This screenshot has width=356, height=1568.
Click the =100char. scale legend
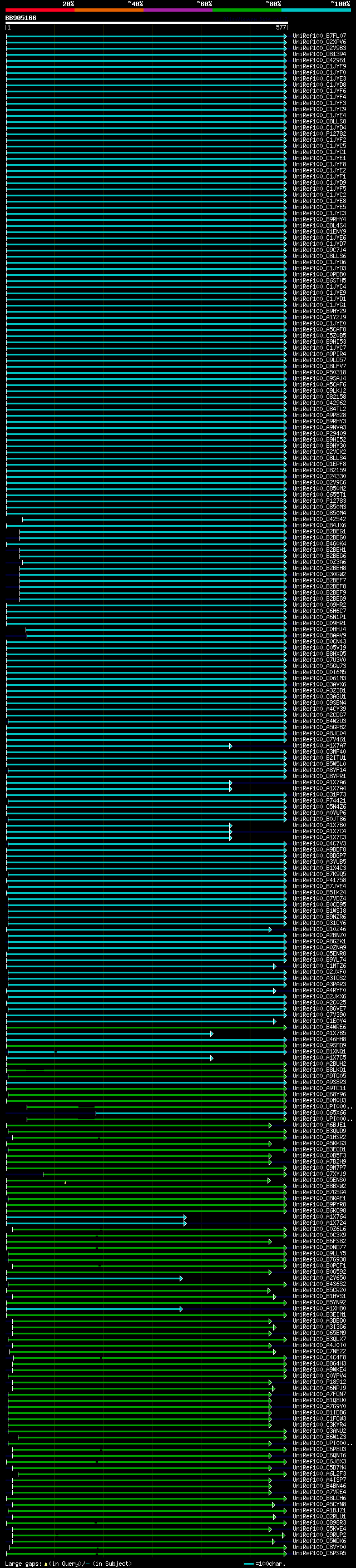264,1563
